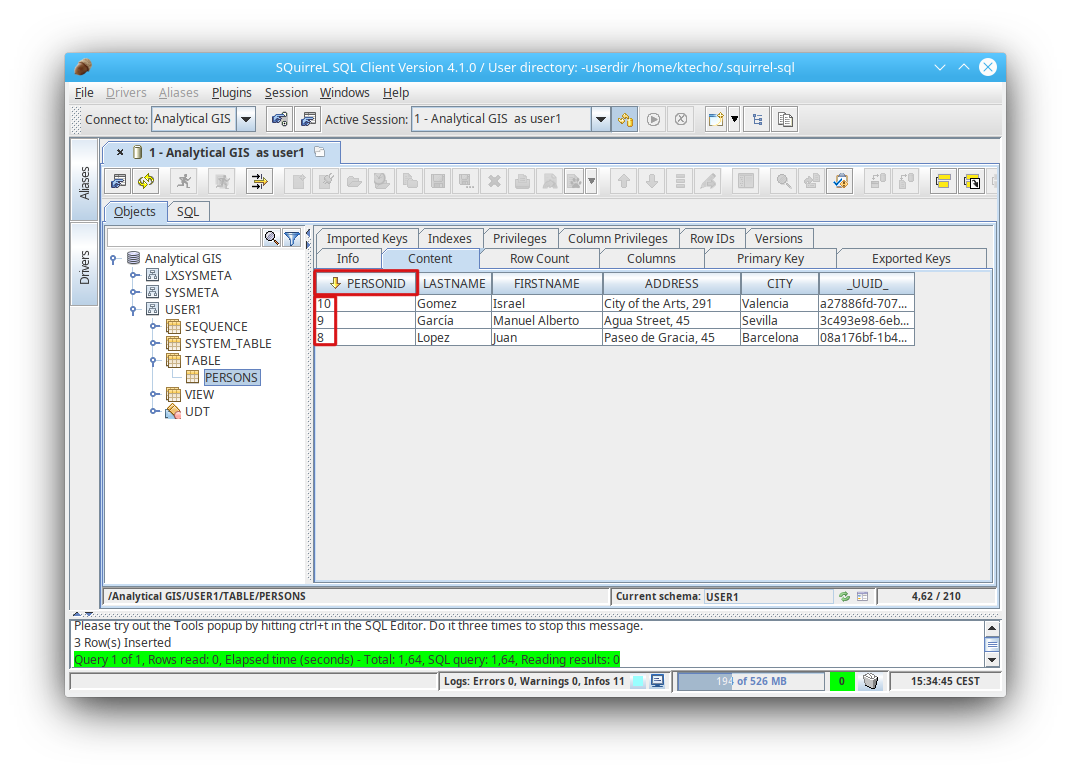Click the yellow refresh arrows icon in session toolbar
The width and height of the screenshot is (1071, 774).
146,181
